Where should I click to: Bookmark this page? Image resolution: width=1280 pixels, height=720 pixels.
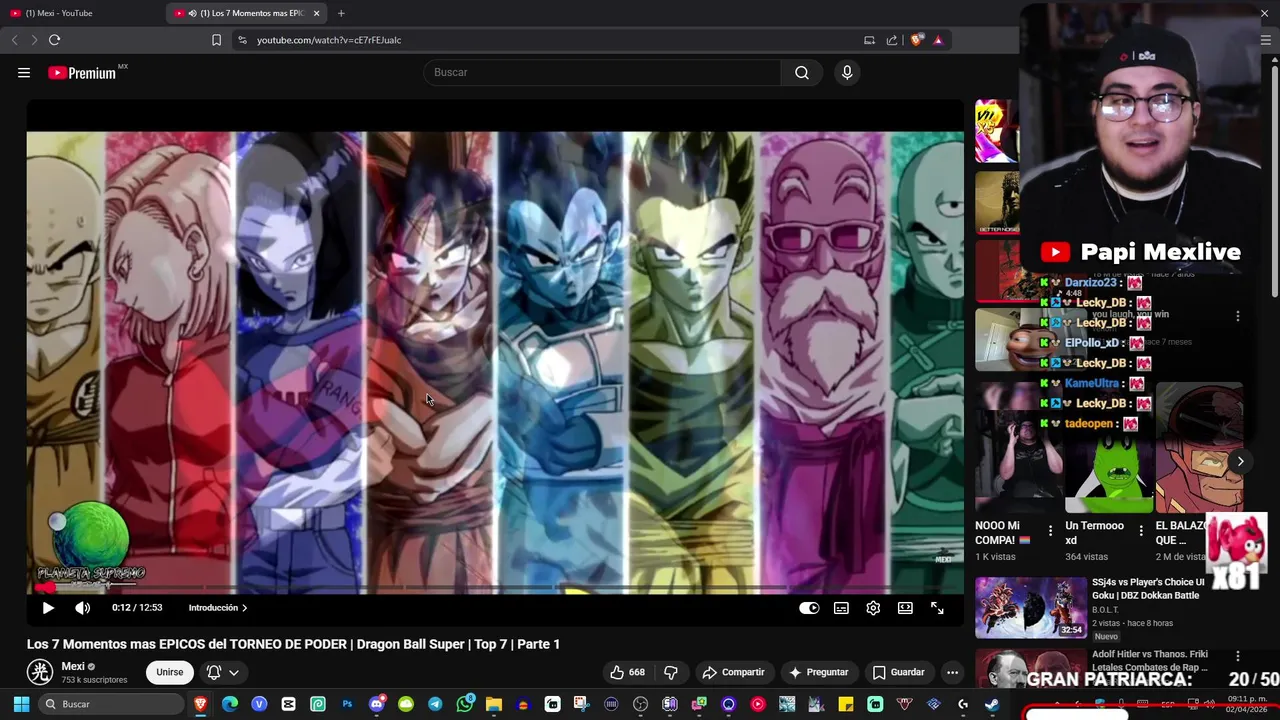tap(216, 40)
